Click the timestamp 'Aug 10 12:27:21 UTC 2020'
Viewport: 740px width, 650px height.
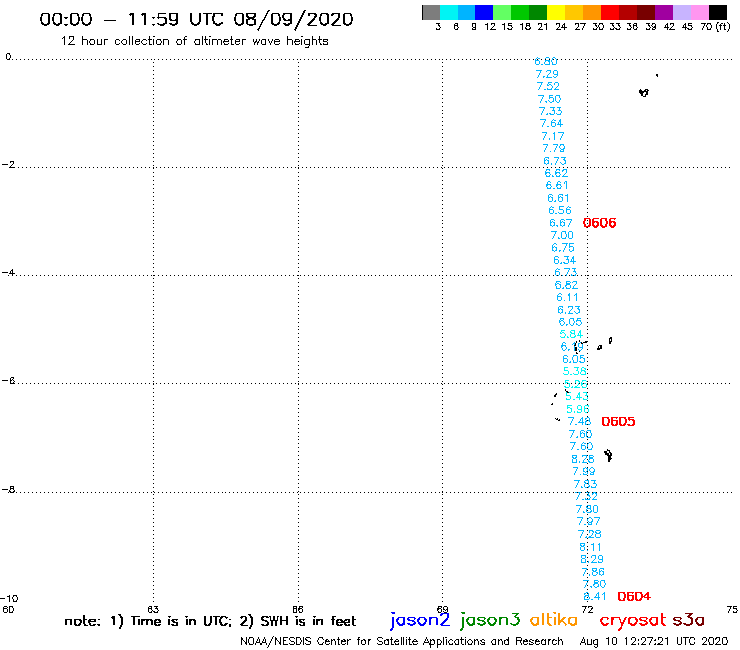pos(654,642)
